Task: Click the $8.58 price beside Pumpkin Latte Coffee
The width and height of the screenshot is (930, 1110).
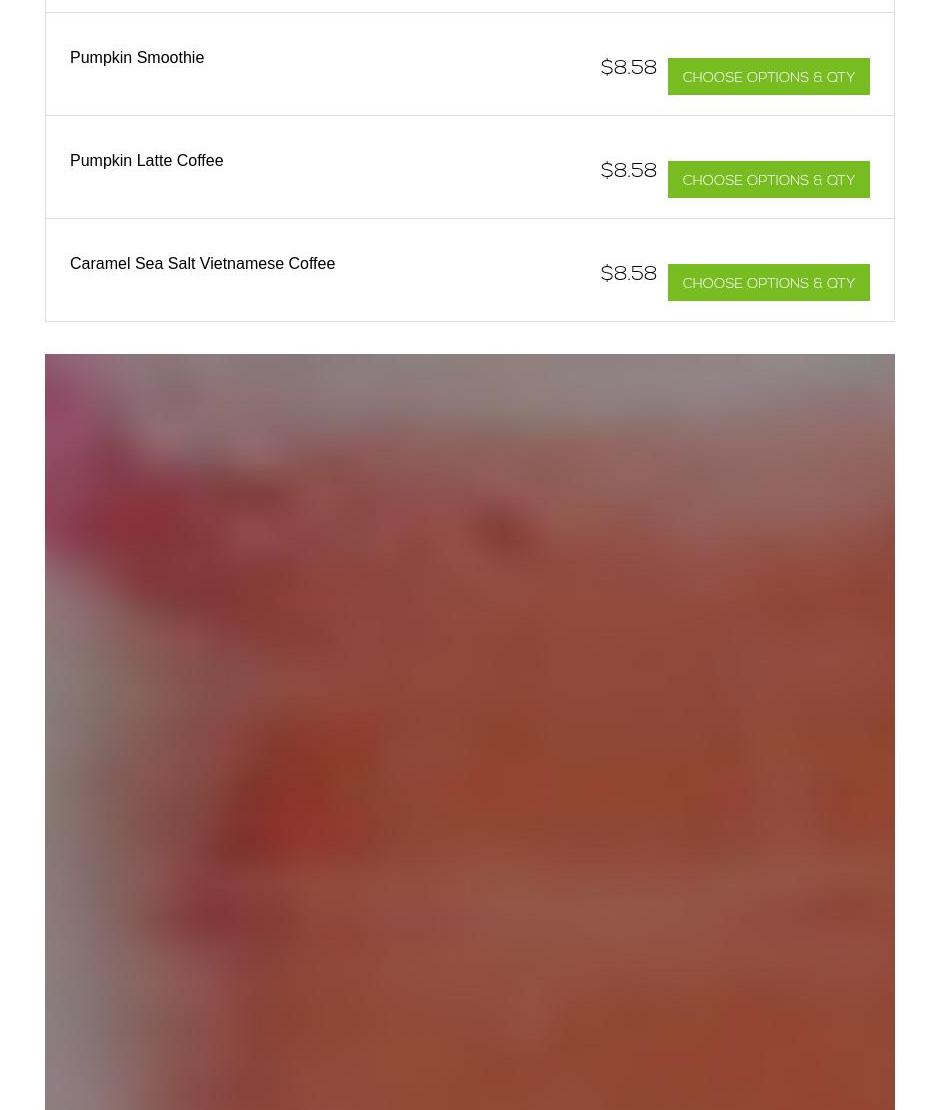Action: (628, 171)
